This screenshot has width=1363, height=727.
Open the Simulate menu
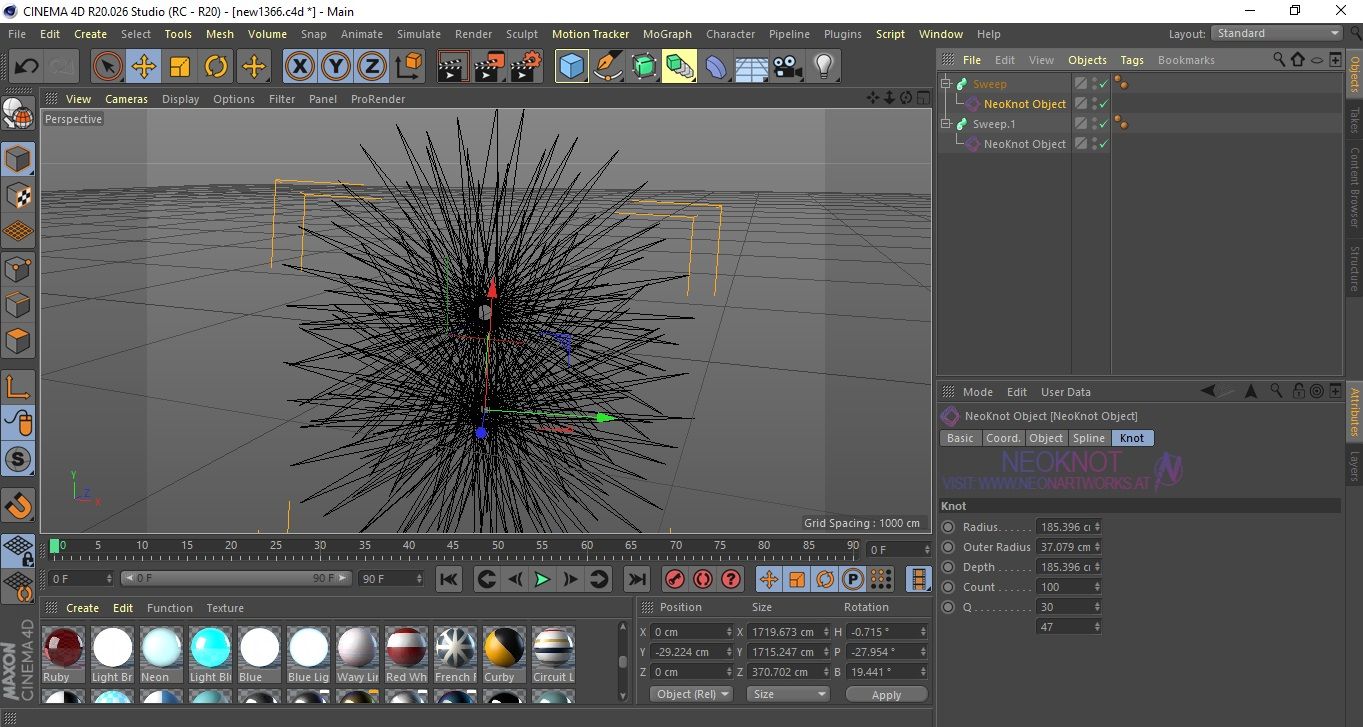(x=419, y=34)
